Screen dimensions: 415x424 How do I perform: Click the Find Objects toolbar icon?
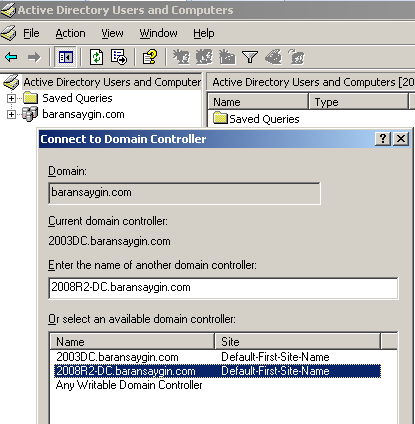pyautogui.click(x=273, y=57)
